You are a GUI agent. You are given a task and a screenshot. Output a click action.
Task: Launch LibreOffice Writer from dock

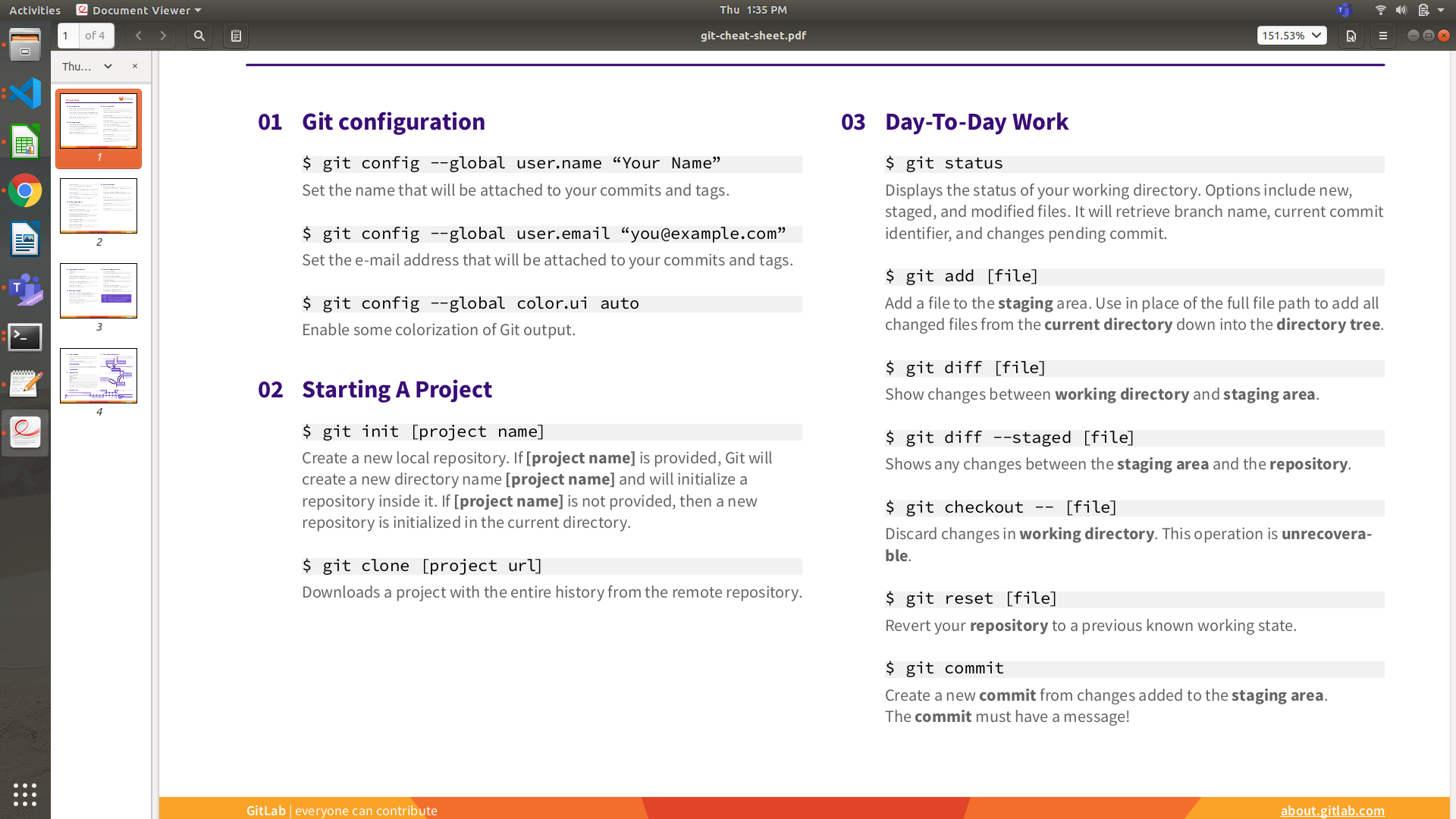click(25, 240)
